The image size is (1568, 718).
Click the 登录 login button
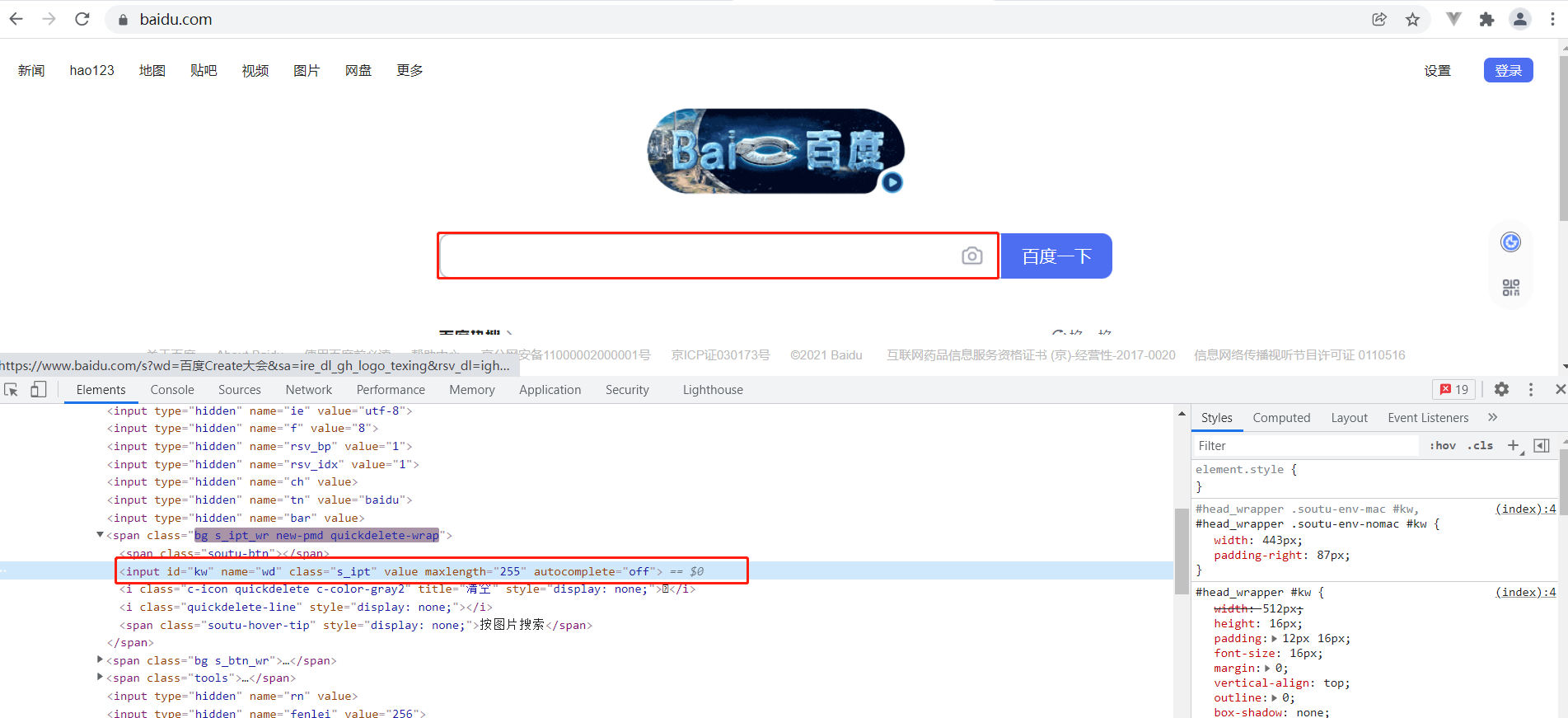(1509, 70)
